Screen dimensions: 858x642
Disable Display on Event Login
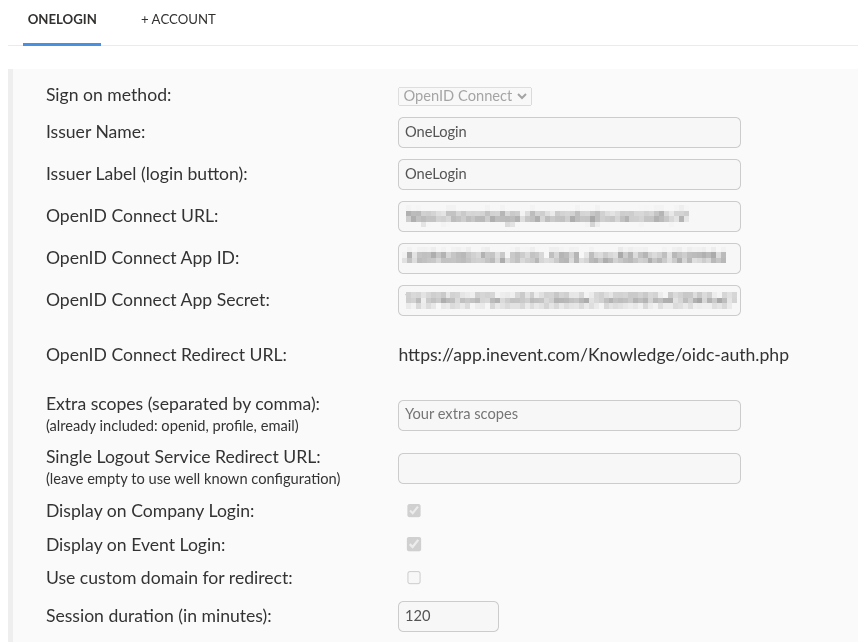pyautogui.click(x=413, y=544)
